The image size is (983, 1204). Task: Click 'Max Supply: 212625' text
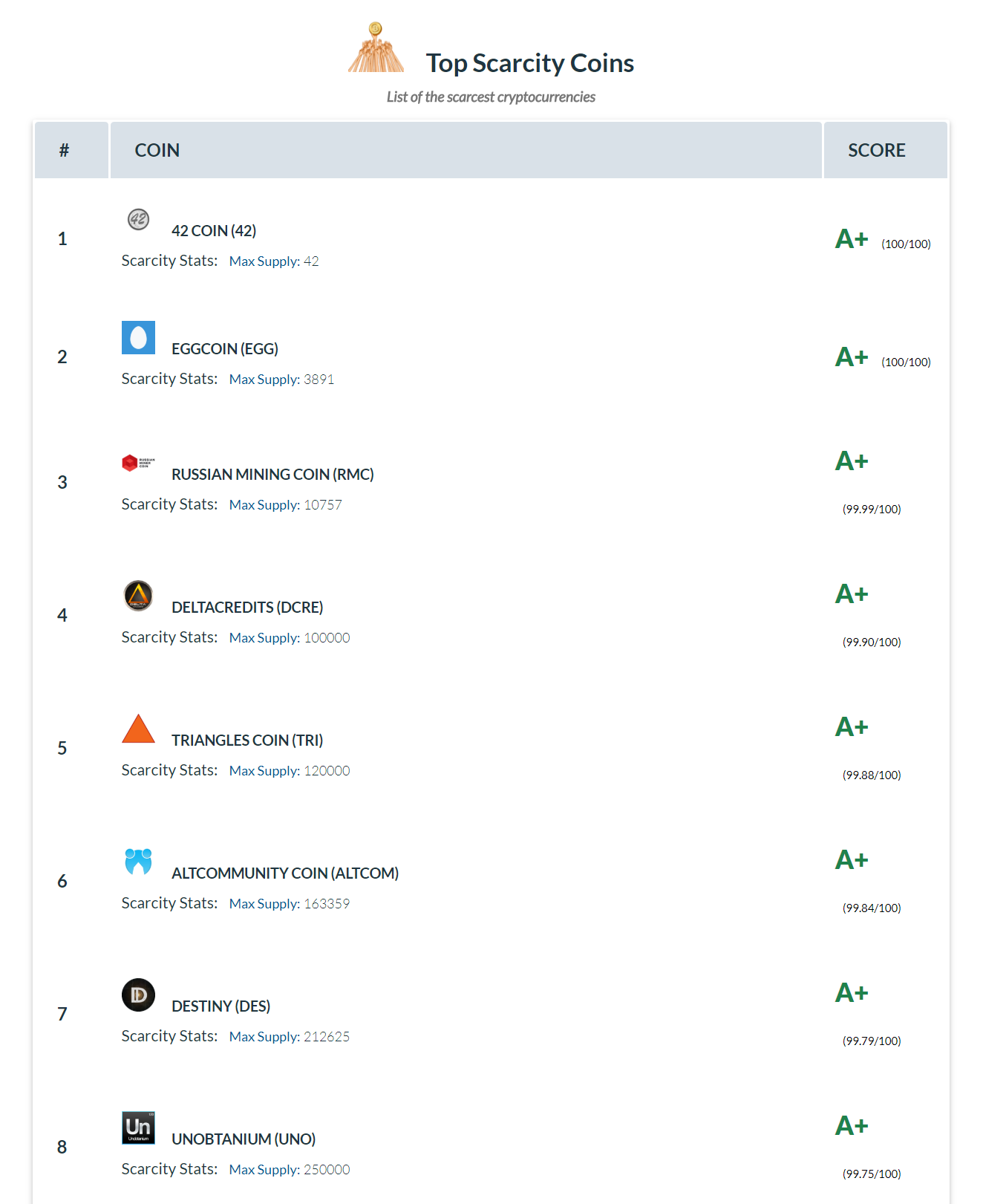click(x=290, y=1037)
